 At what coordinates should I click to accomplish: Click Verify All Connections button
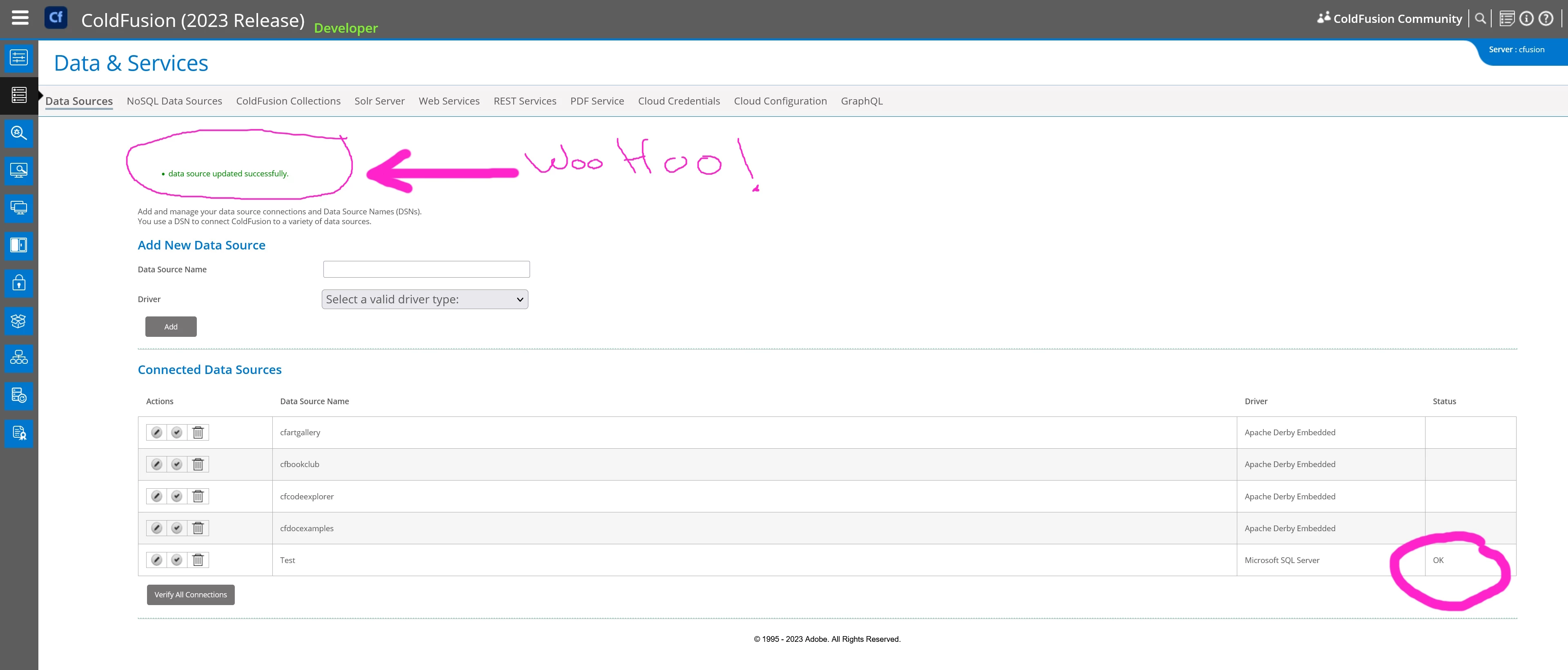pos(191,594)
